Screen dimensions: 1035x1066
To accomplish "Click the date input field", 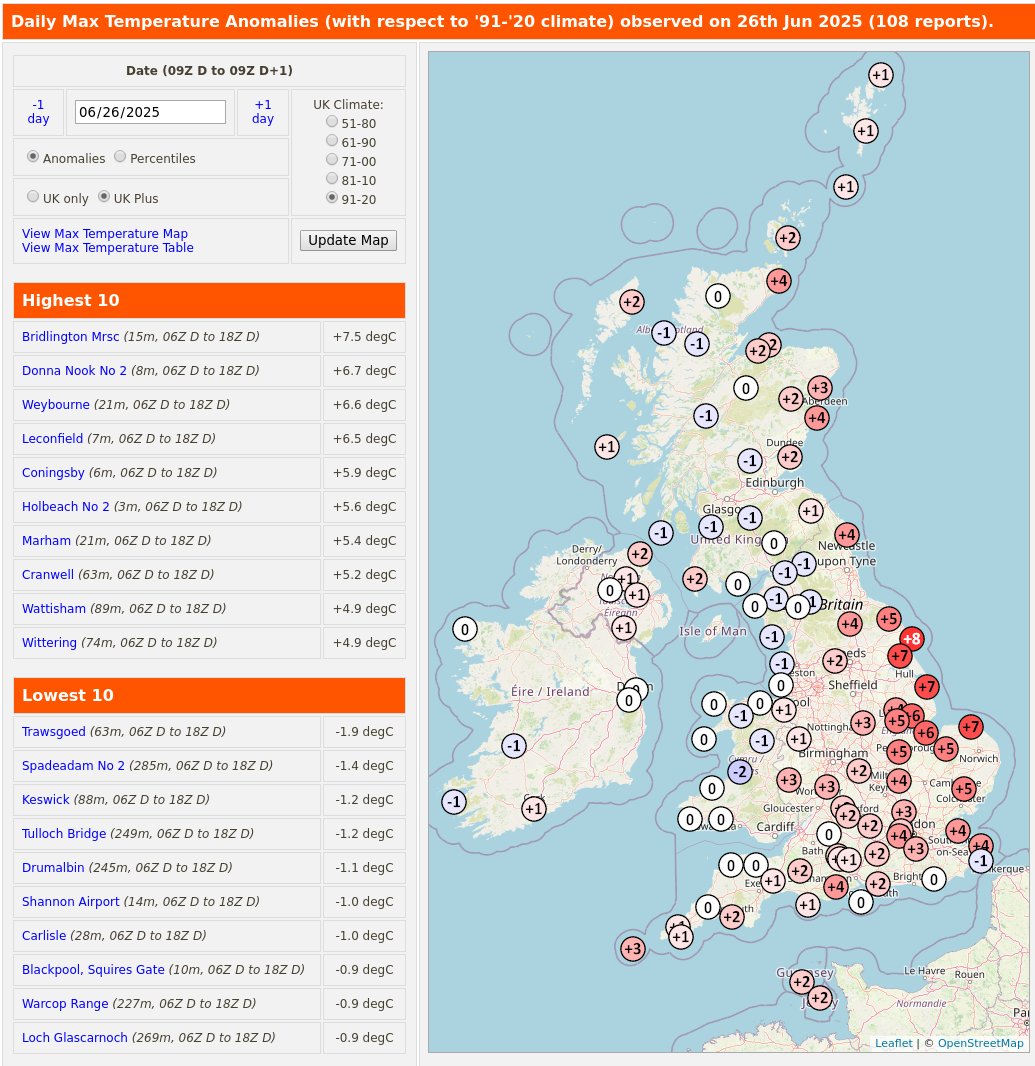I will pyautogui.click(x=150, y=112).
